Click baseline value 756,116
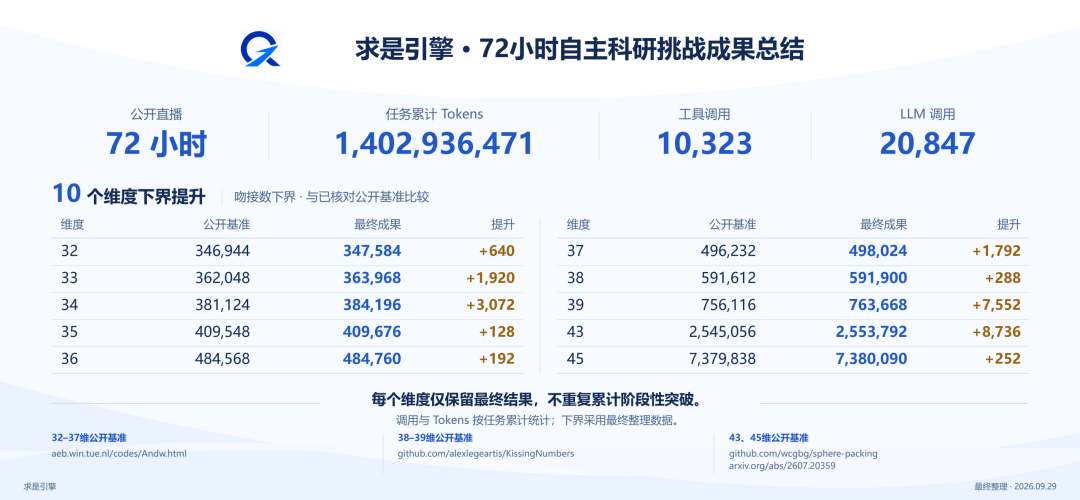The width and height of the screenshot is (1080, 500). (729, 305)
